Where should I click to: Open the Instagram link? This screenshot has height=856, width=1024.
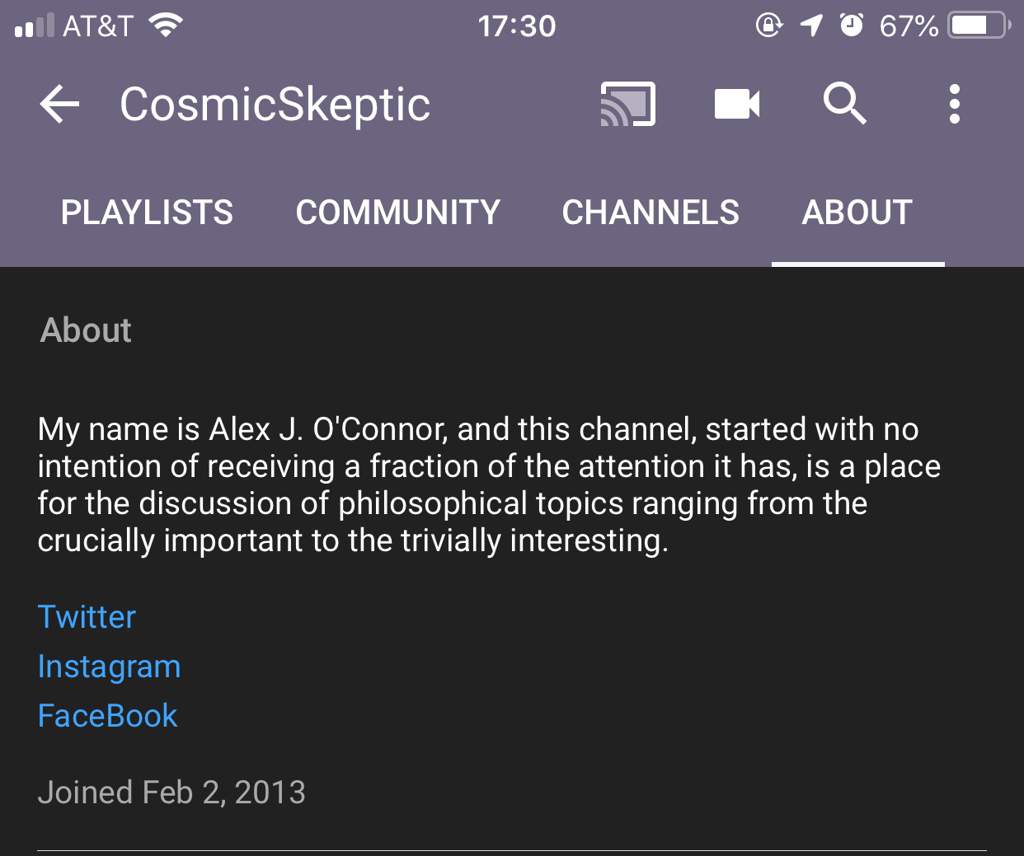pyautogui.click(x=109, y=667)
